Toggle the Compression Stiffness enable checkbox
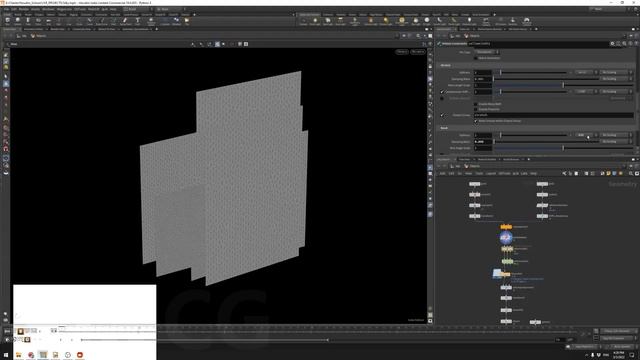The width and height of the screenshot is (640, 360). point(442,92)
